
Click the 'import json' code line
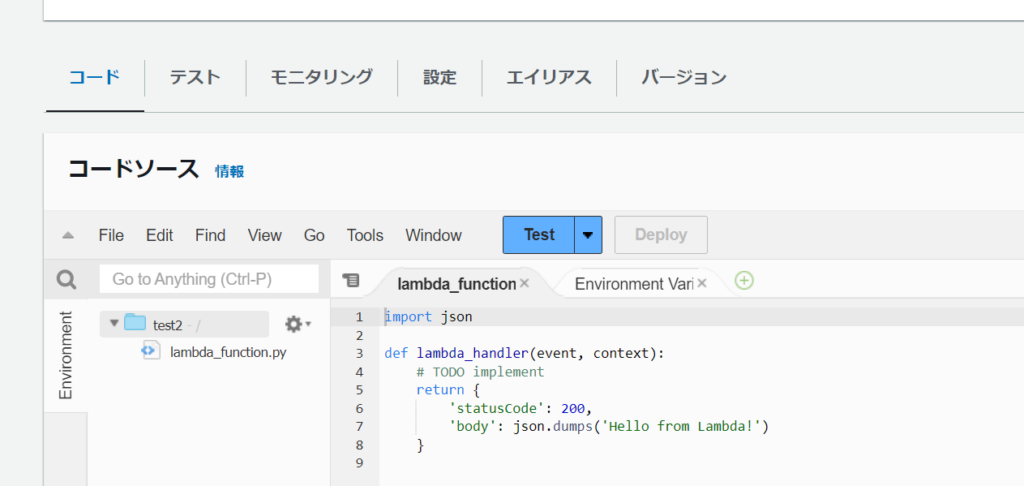click(428, 317)
